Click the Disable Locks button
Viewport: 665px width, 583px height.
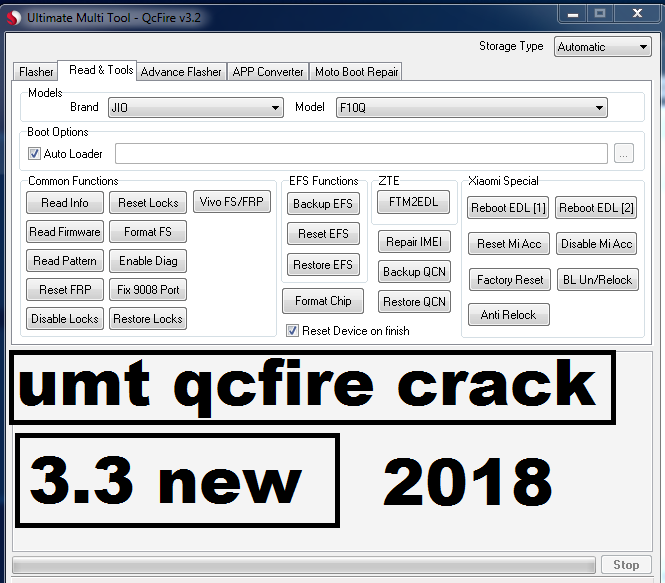[x=64, y=318]
